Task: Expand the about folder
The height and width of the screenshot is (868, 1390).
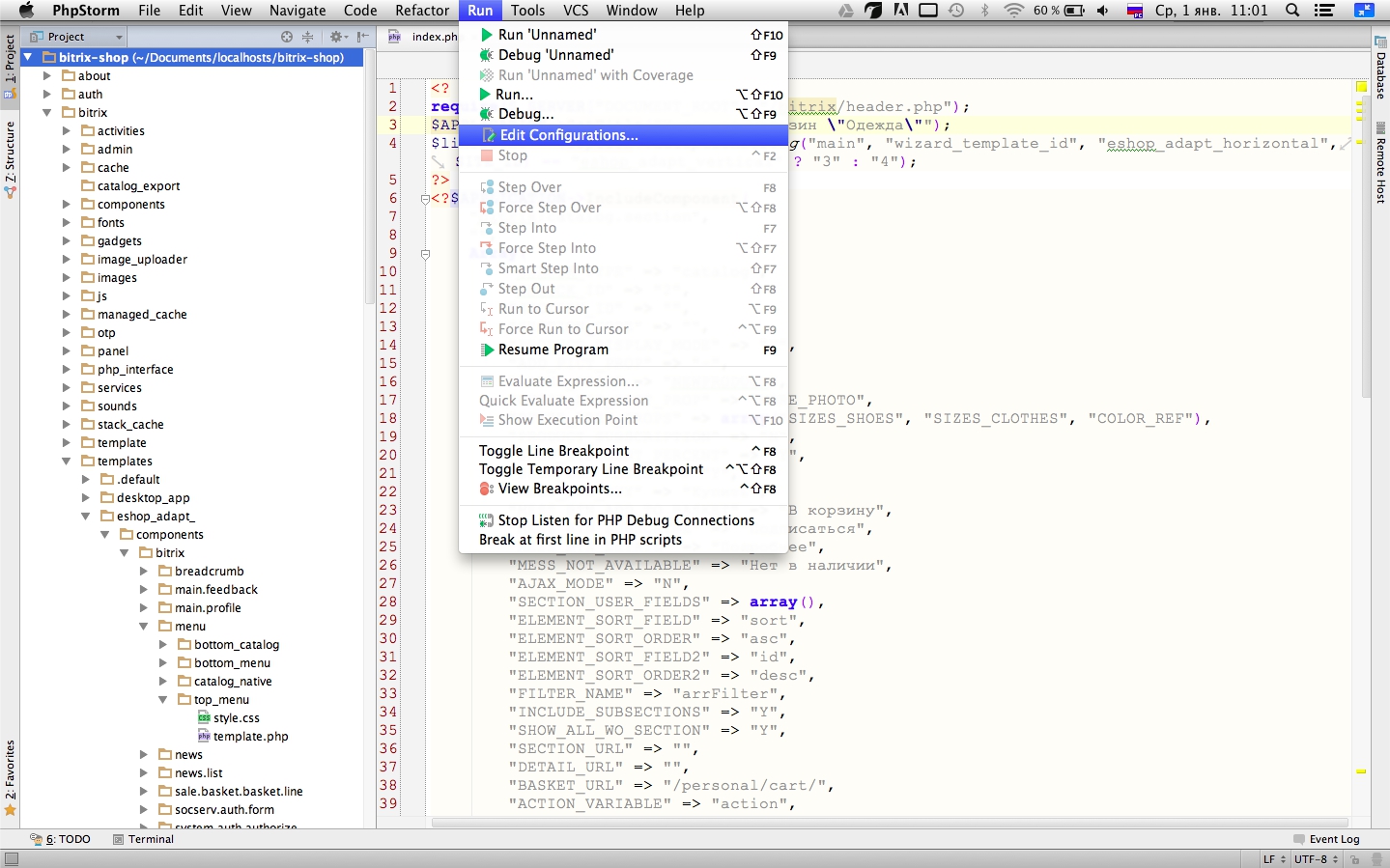Action: coord(47,75)
